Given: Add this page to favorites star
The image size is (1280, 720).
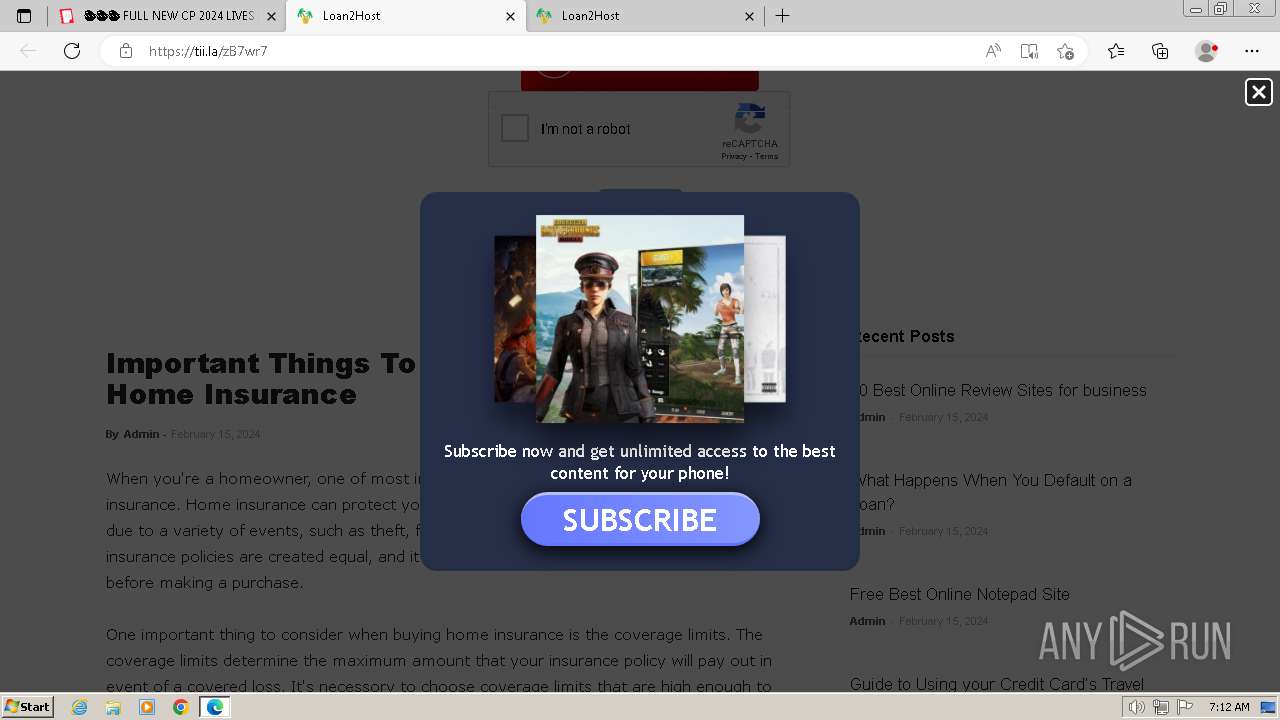Looking at the screenshot, I should [x=1065, y=51].
